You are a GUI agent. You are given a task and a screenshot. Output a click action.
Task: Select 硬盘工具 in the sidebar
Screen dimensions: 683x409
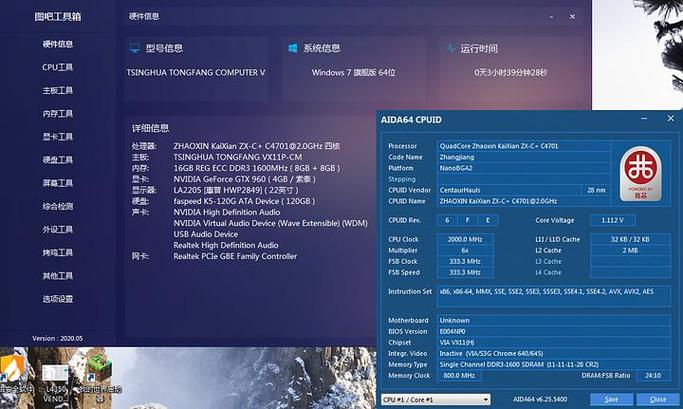point(57,160)
